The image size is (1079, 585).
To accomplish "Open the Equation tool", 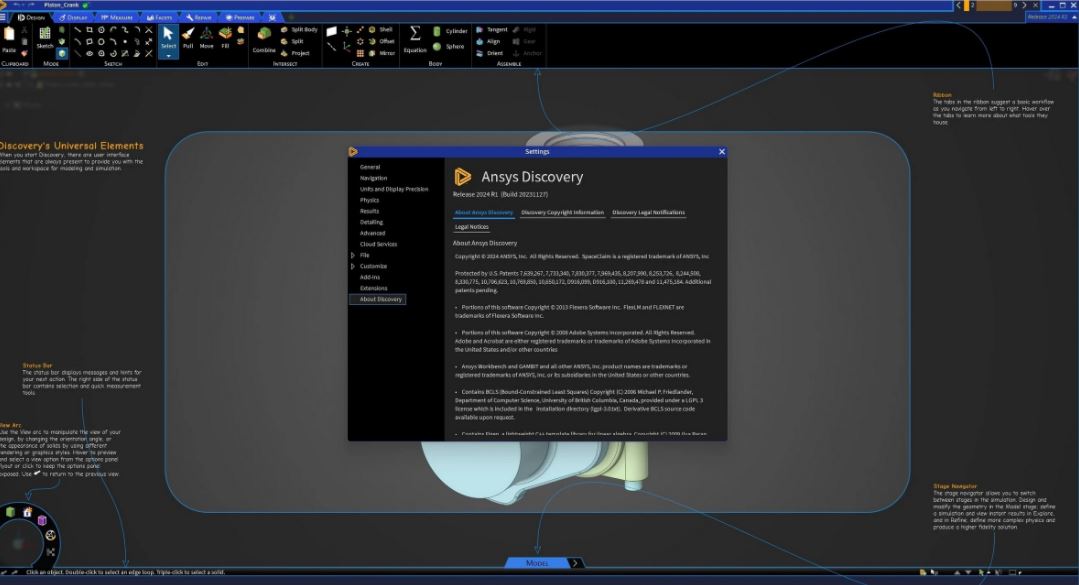I will [414, 36].
